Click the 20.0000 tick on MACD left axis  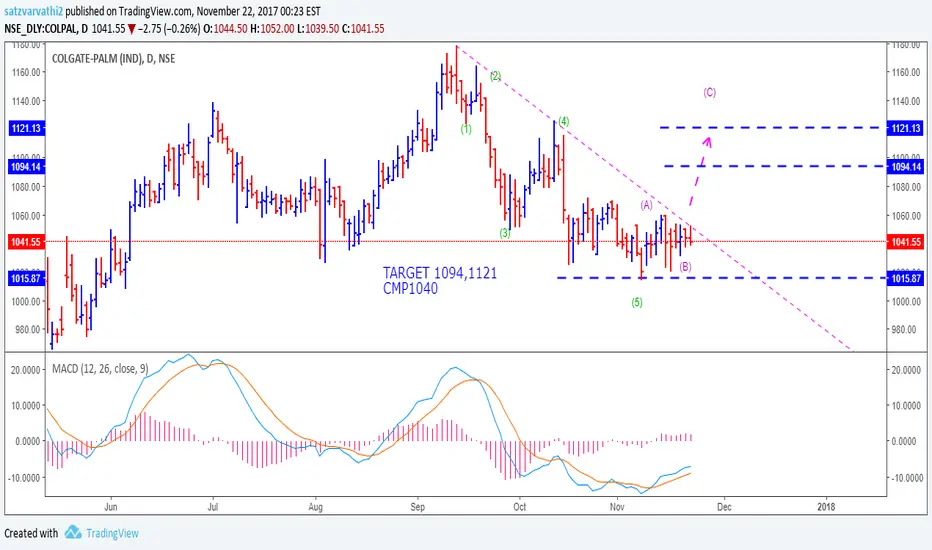26,370
